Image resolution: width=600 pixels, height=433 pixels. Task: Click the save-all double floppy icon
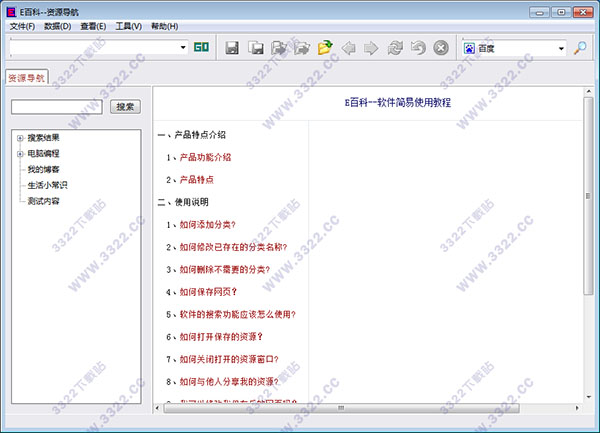click(256, 48)
